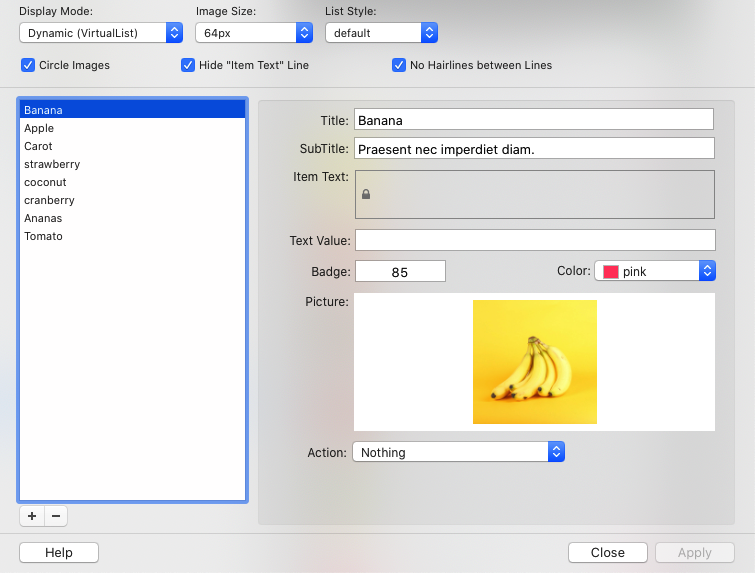Image resolution: width=755 pixels, height=573 pixels.
Task: Choose Tomato from the list
Action: point(43,236)
